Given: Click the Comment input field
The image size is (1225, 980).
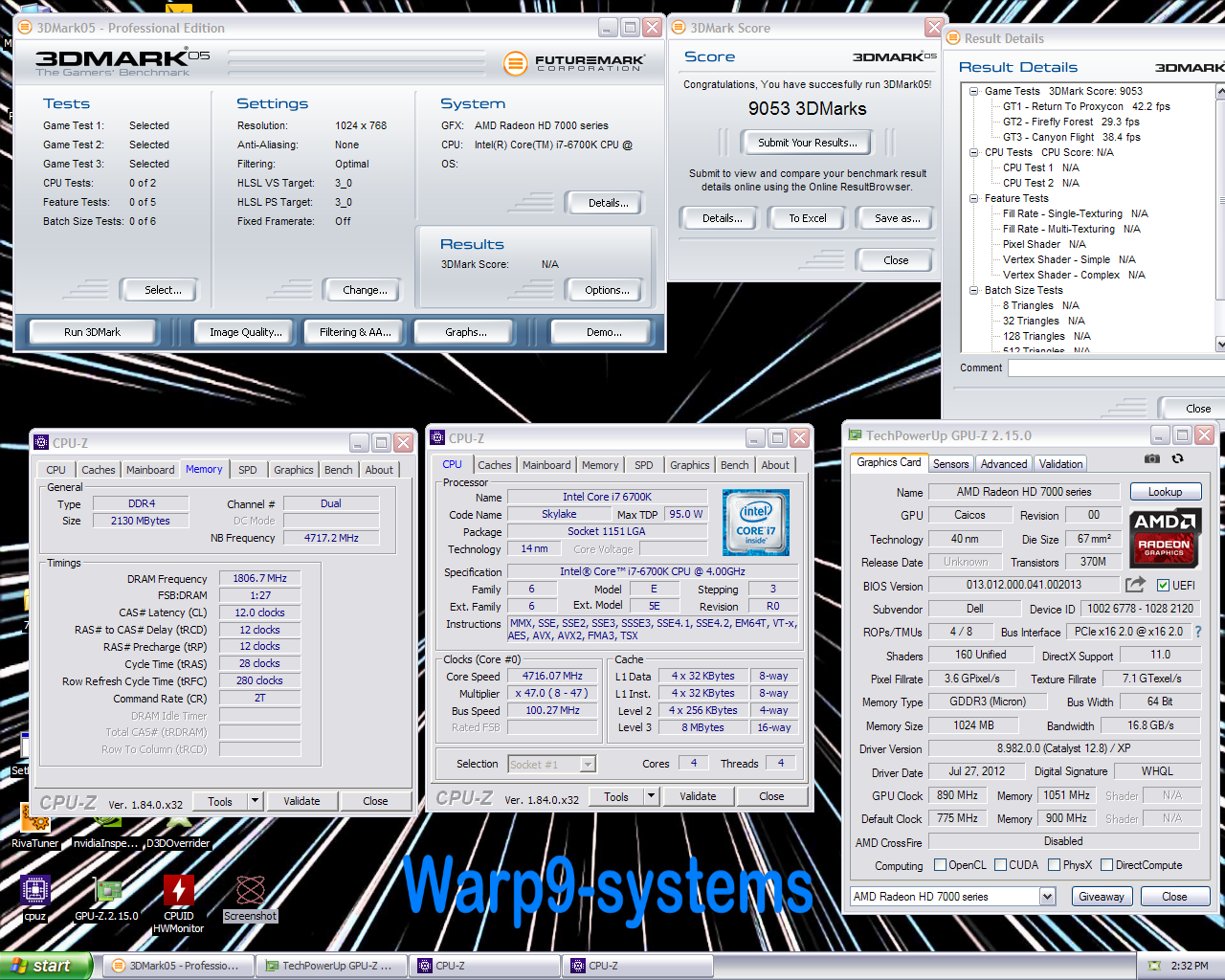Looking at the screenshot, I should point(1117,367).
